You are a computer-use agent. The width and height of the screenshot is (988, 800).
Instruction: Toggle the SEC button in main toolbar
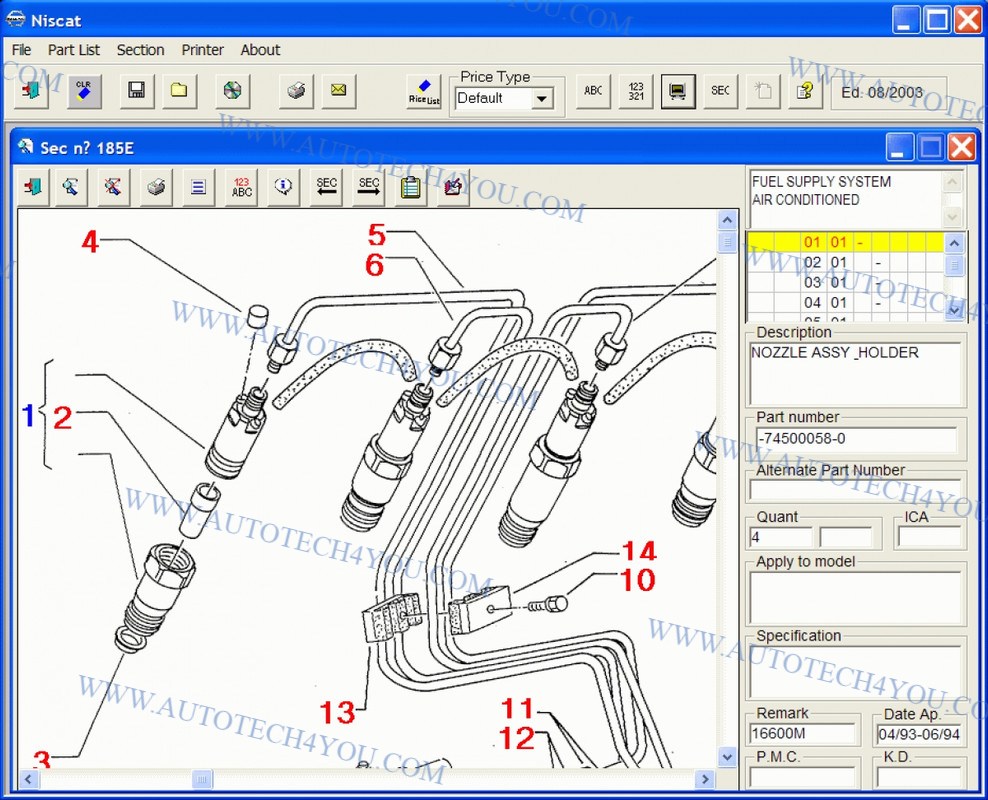[720, 91]
